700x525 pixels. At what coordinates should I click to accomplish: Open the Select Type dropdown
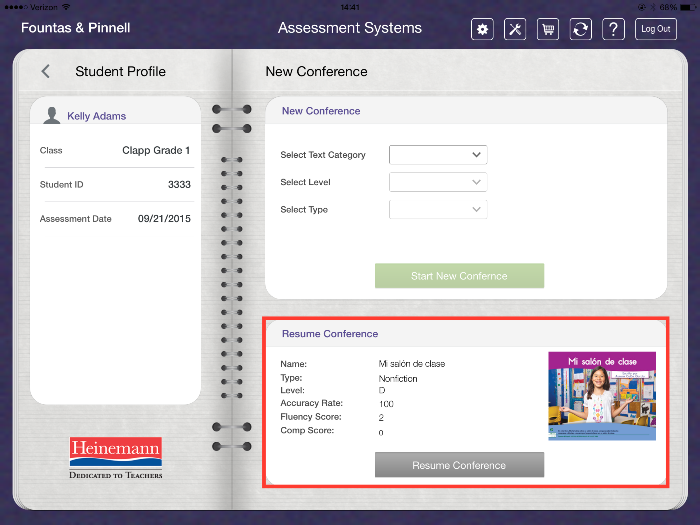click(x=438, y=209)
